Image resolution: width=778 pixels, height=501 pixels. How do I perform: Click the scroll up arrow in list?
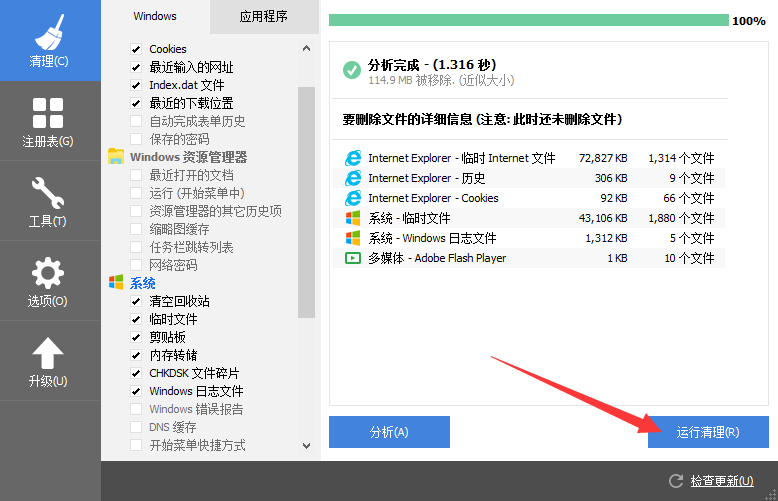[306, 48]
